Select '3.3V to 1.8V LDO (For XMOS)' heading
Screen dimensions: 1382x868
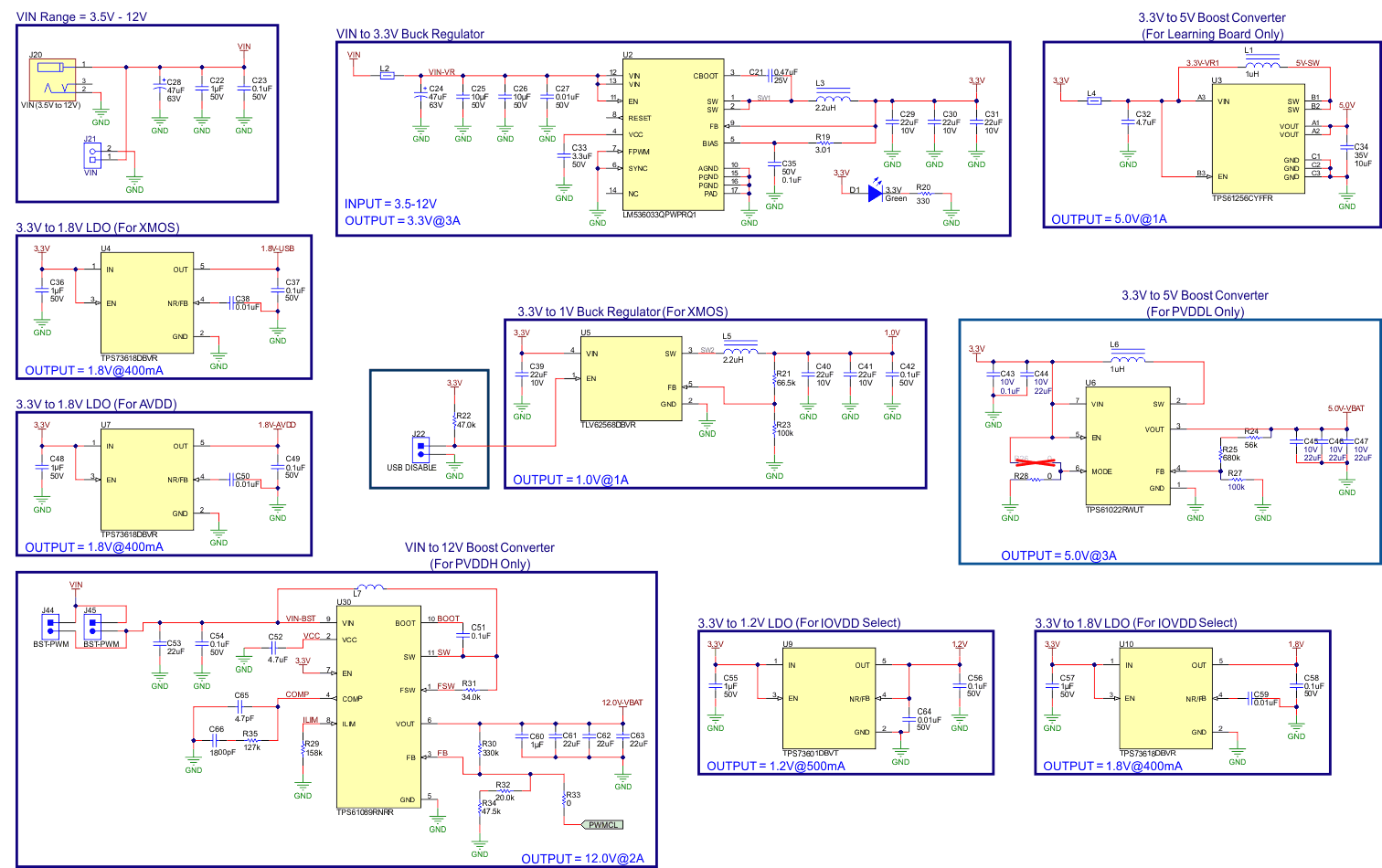point(98,228)
